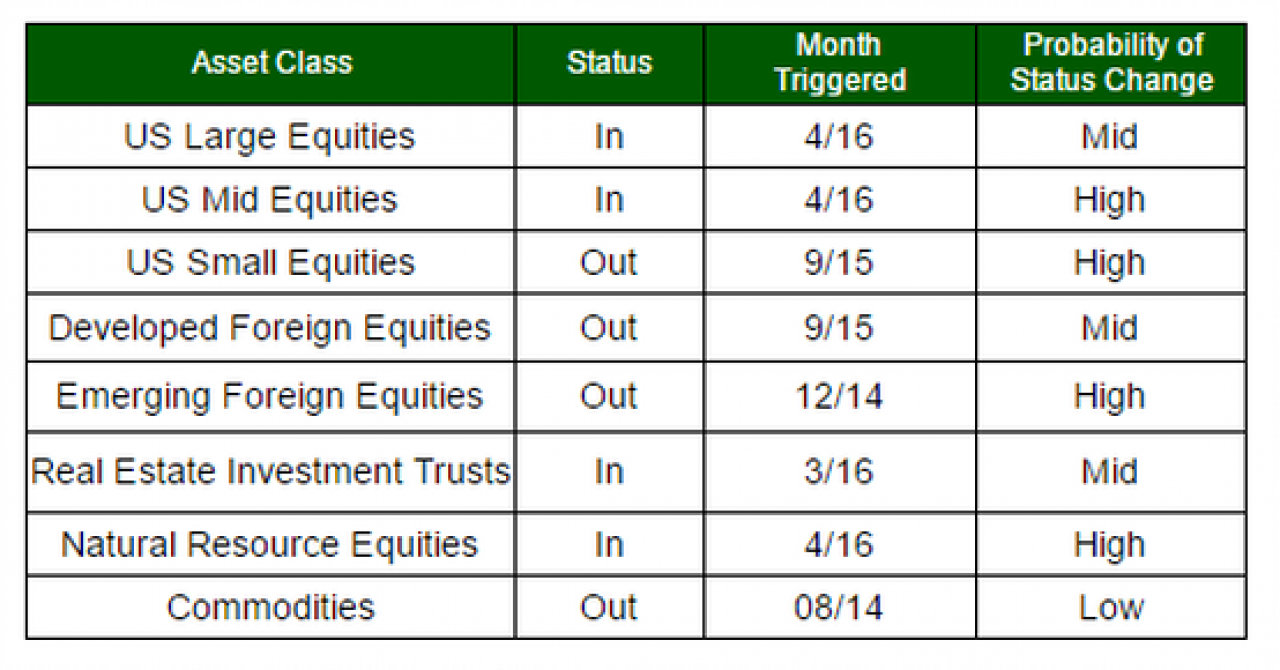Screen dimensions: 1280x670
Task: Select the Developed Foreign Equities cell
Action: point(270,328)
